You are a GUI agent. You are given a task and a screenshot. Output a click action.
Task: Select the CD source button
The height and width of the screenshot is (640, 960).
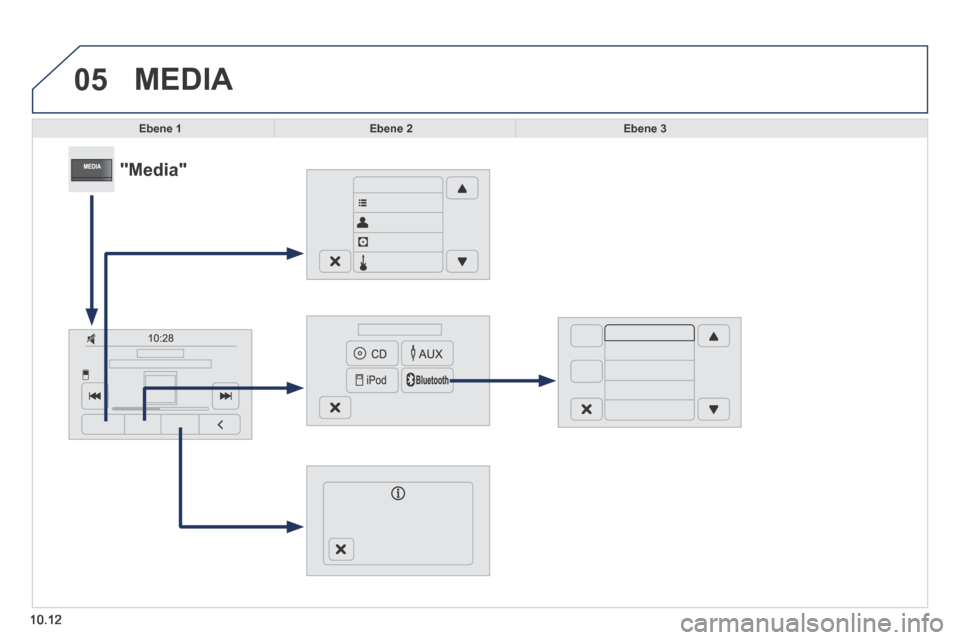tap(372, 353)
